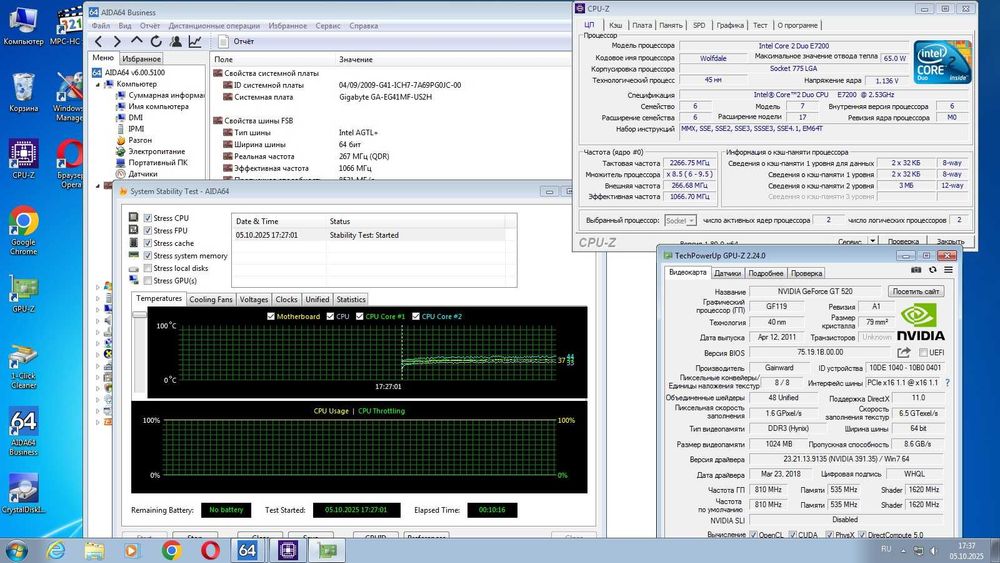Open the Компьютер desktop icon

(24, 26)
